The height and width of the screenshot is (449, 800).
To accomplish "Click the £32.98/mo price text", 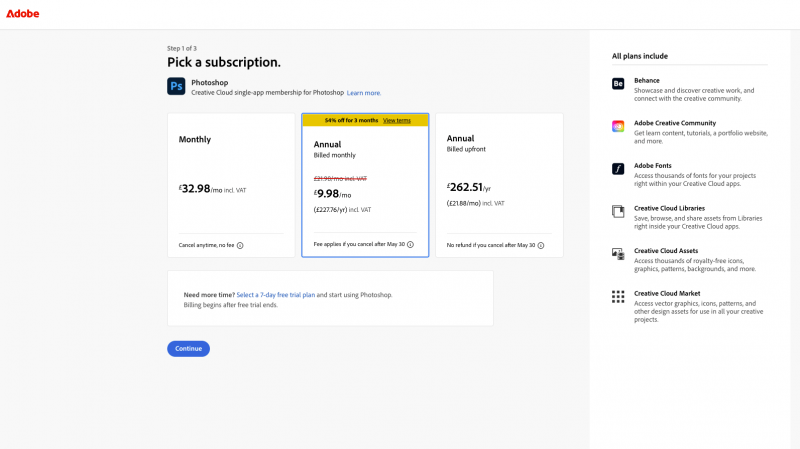I will click(x=212, y=189).
